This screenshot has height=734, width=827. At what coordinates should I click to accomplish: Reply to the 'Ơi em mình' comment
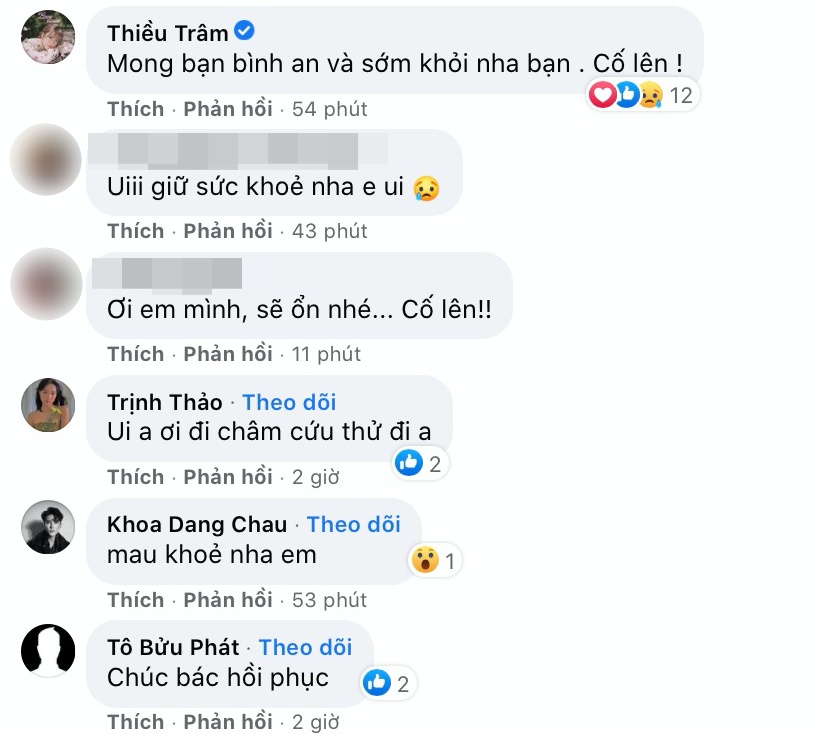tap(228, 354)
